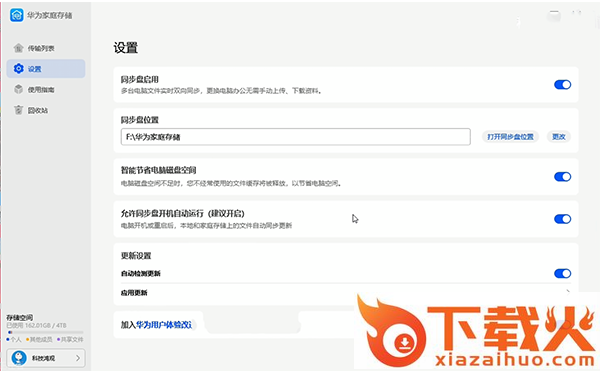The image size is (602, 371).
Task: Click the 设置 page title
Action: 126,48
